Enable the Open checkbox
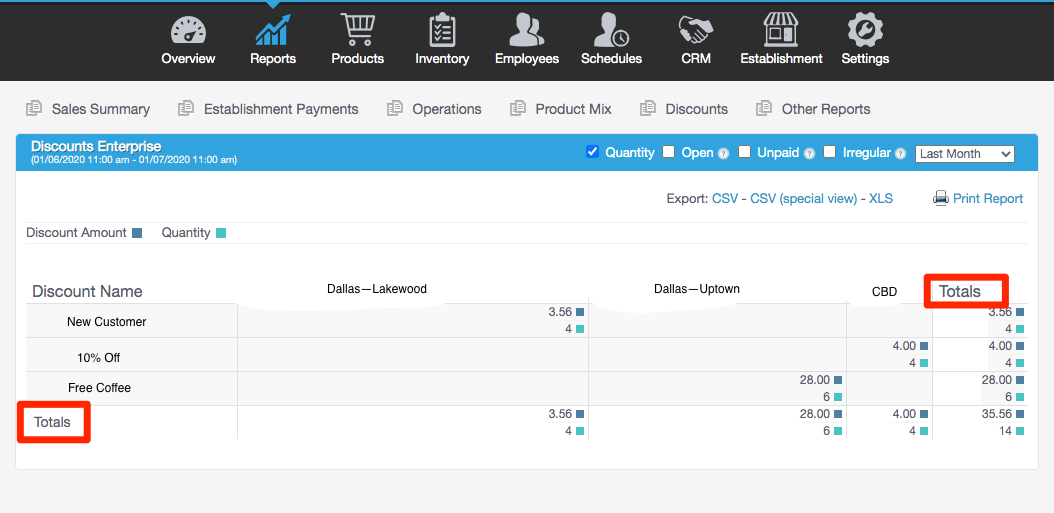 pos(668,152)
